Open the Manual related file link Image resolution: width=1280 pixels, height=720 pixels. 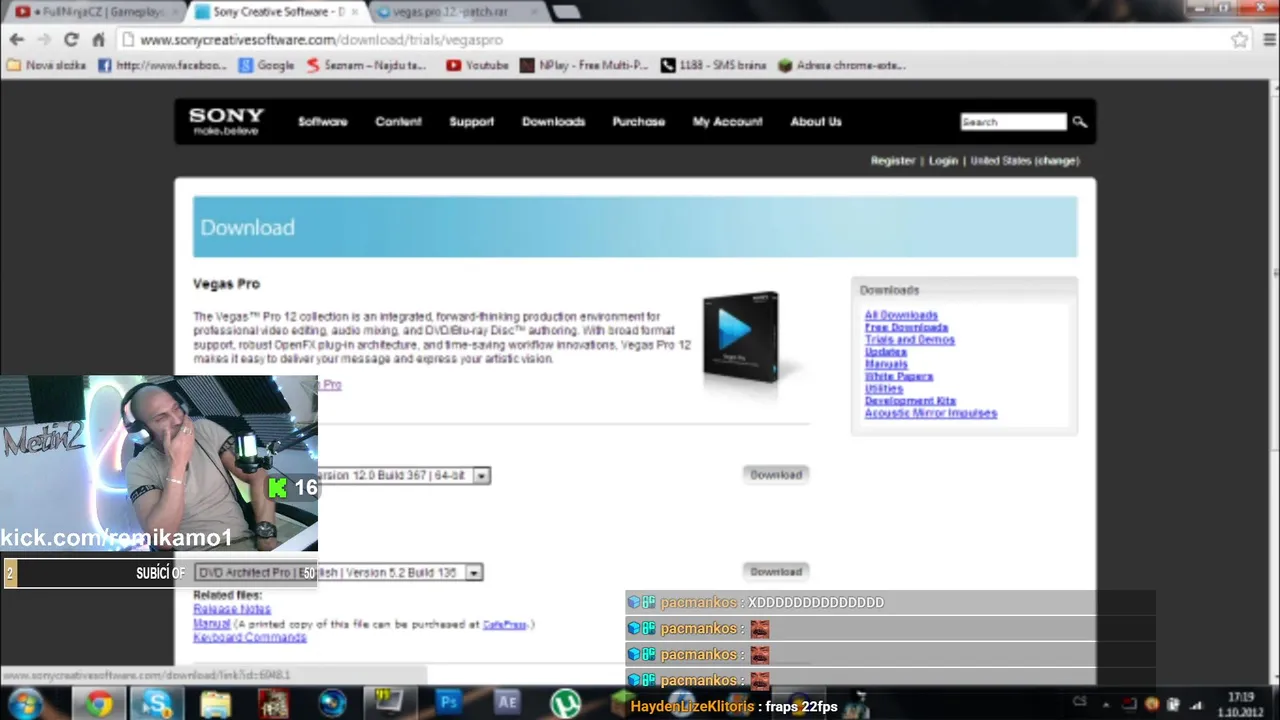click(x=211, y=624)
